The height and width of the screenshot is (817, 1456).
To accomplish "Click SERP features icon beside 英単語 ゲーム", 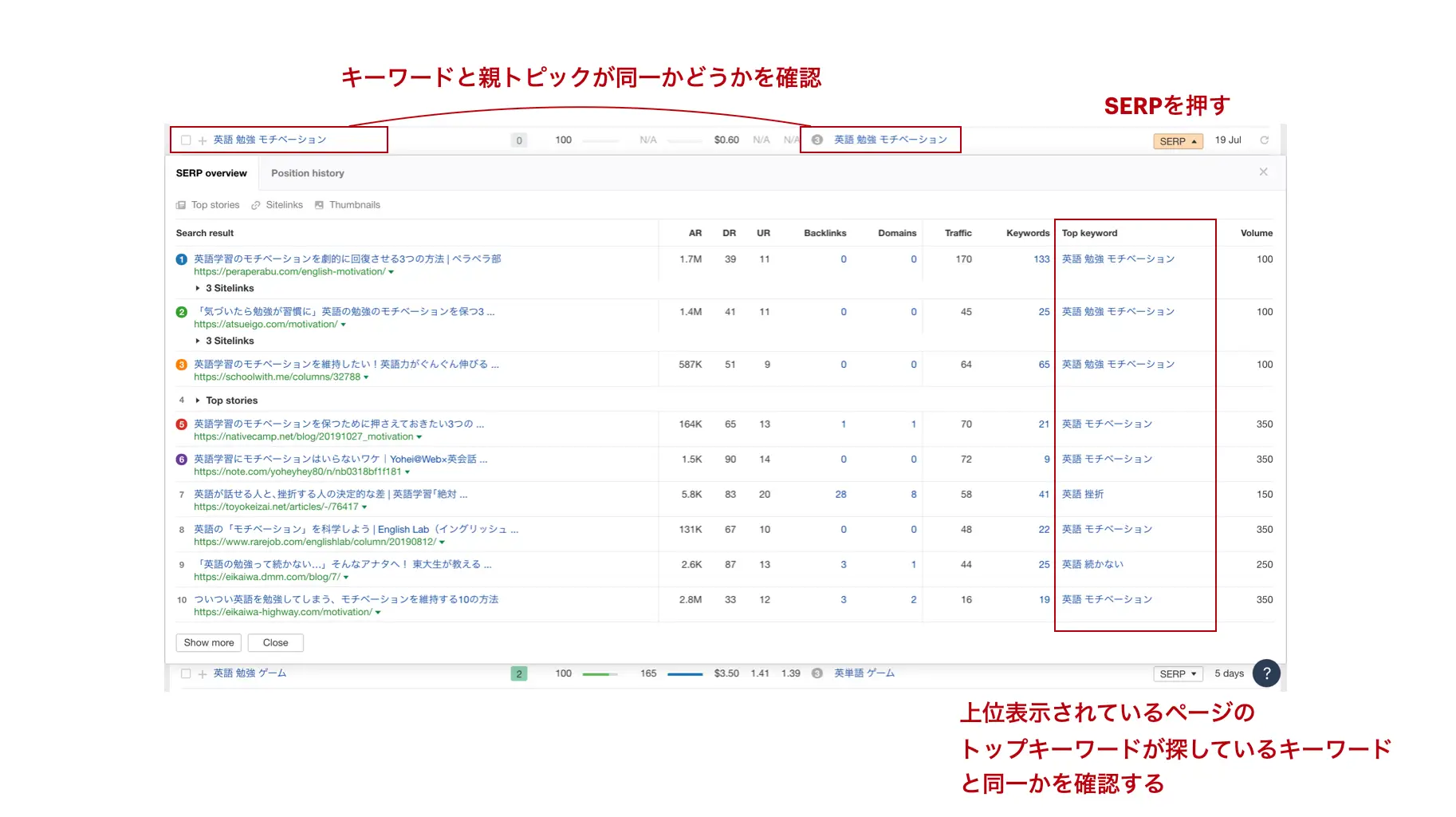I will (x=817, y=673).
